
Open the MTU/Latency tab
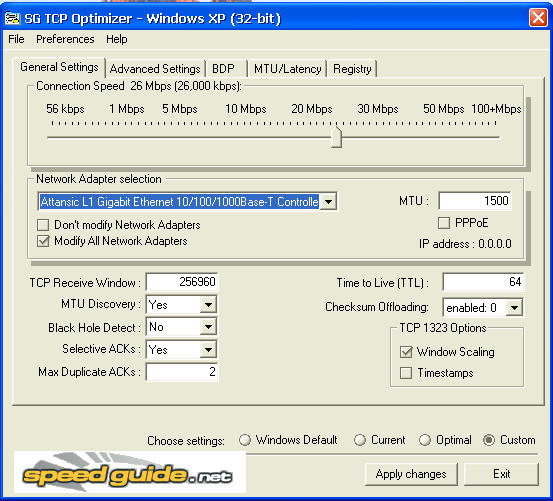tap(287, 69)
